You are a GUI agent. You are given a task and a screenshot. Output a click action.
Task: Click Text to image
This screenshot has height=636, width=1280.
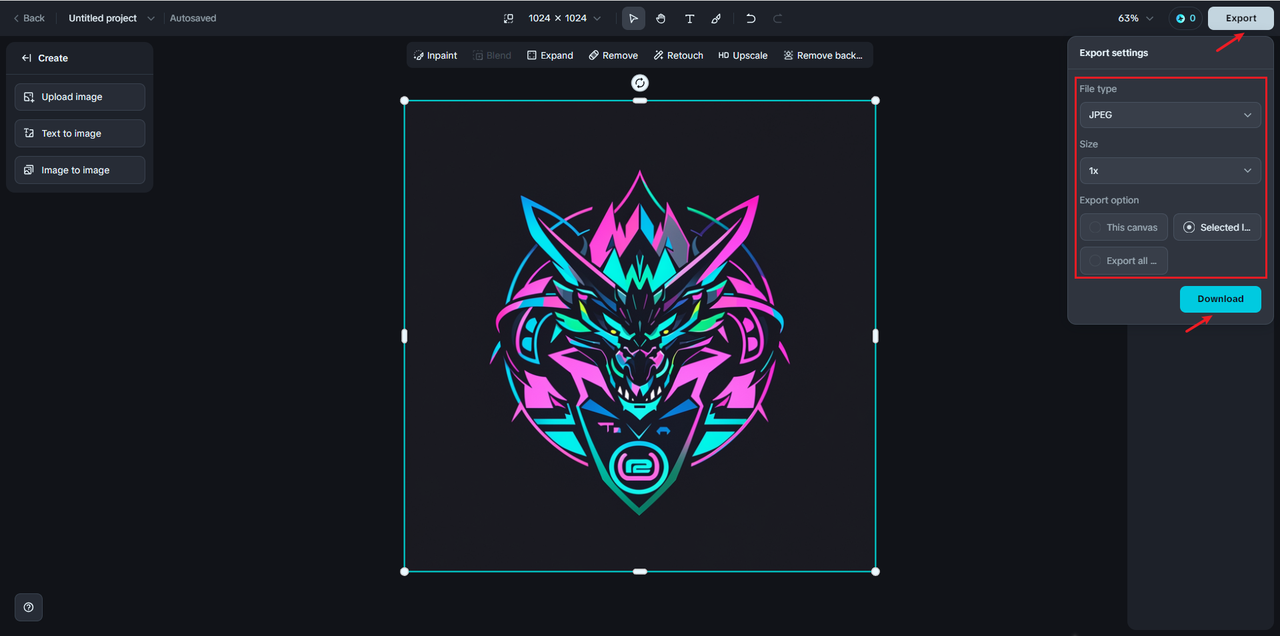(x=80, y=133)
